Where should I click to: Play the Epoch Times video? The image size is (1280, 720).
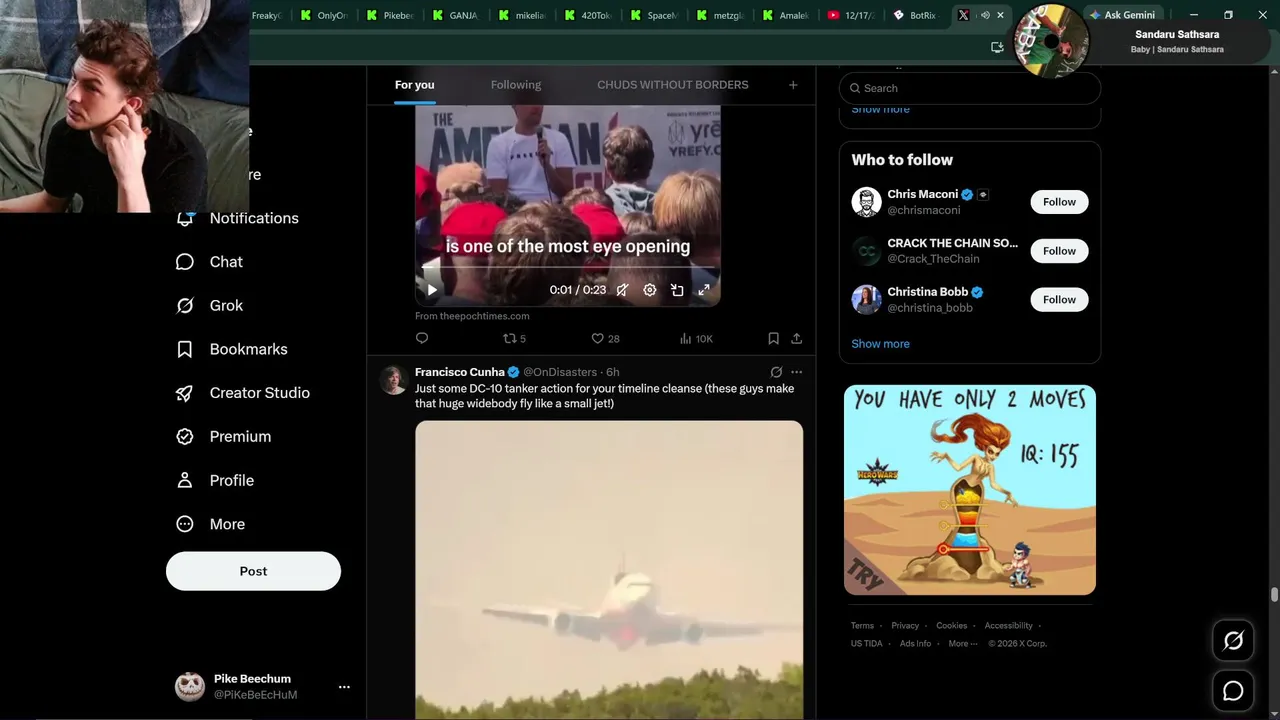(432, 290)
